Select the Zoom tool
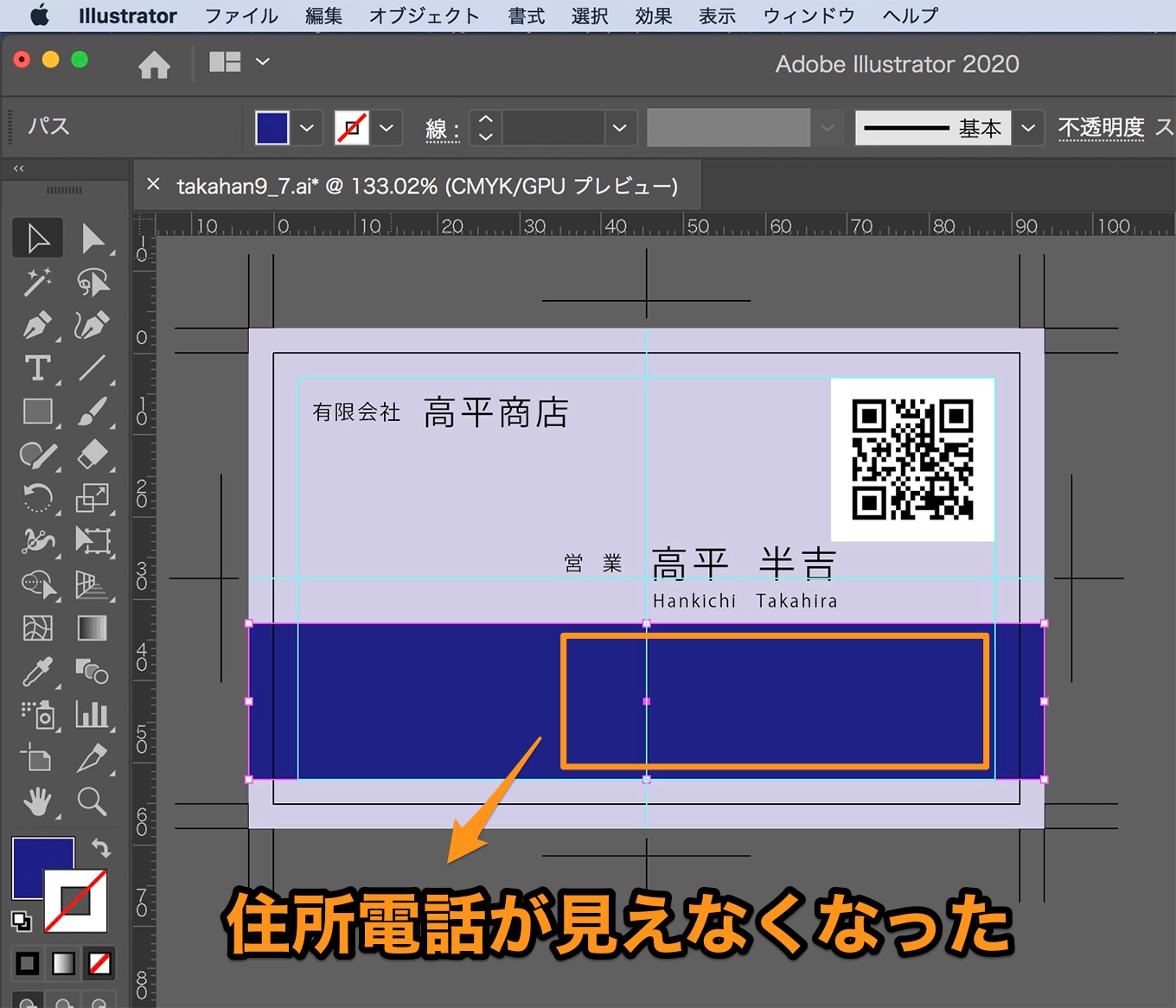 (93, 802)
